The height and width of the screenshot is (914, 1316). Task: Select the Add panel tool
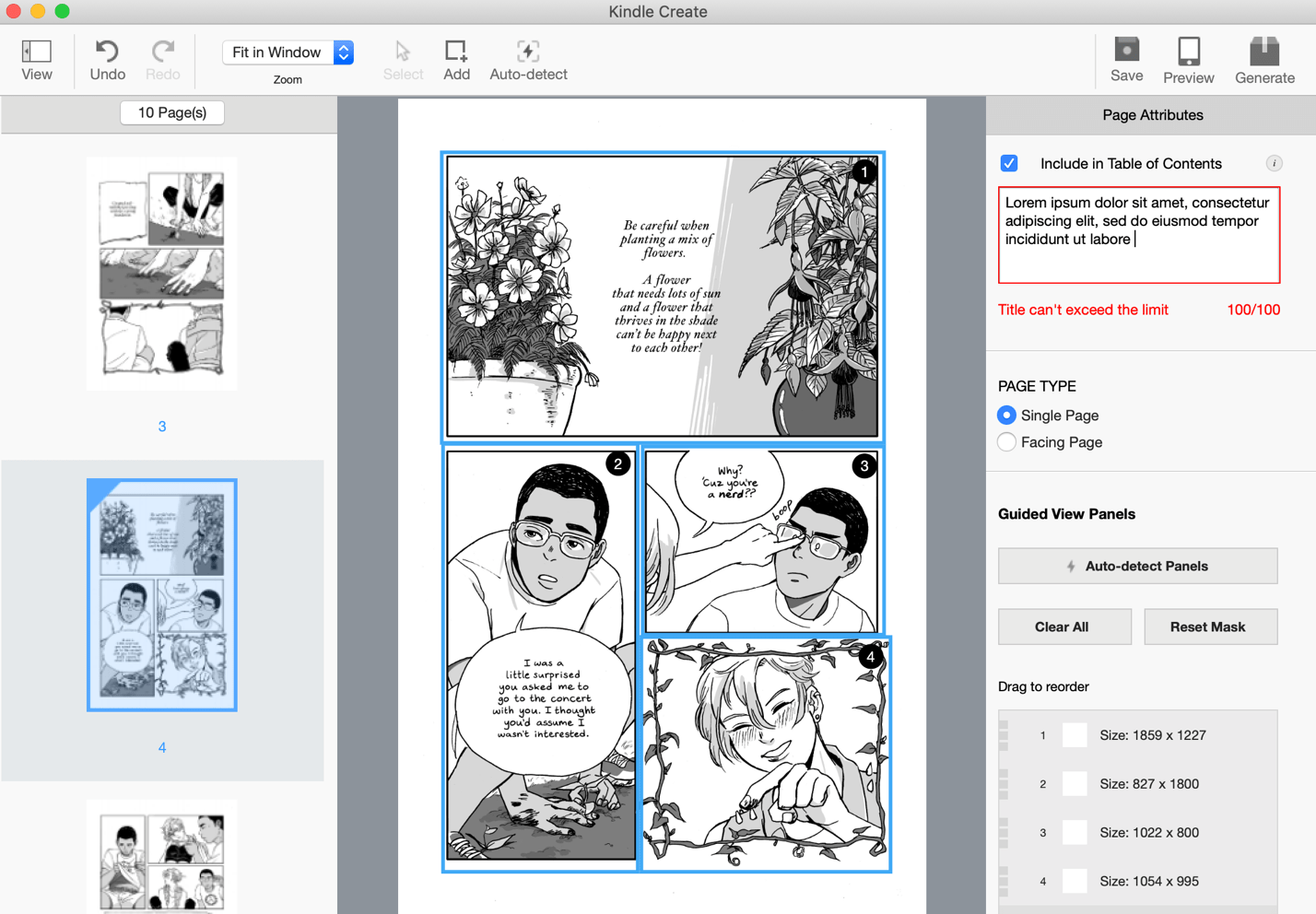(x=456, y=52)
